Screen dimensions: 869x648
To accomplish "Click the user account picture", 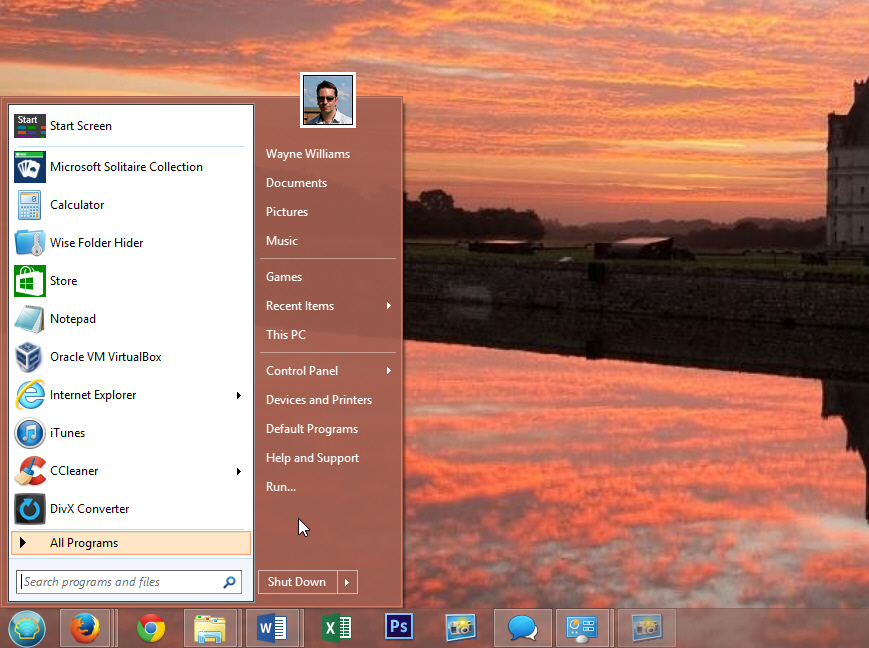I will 328,100.
